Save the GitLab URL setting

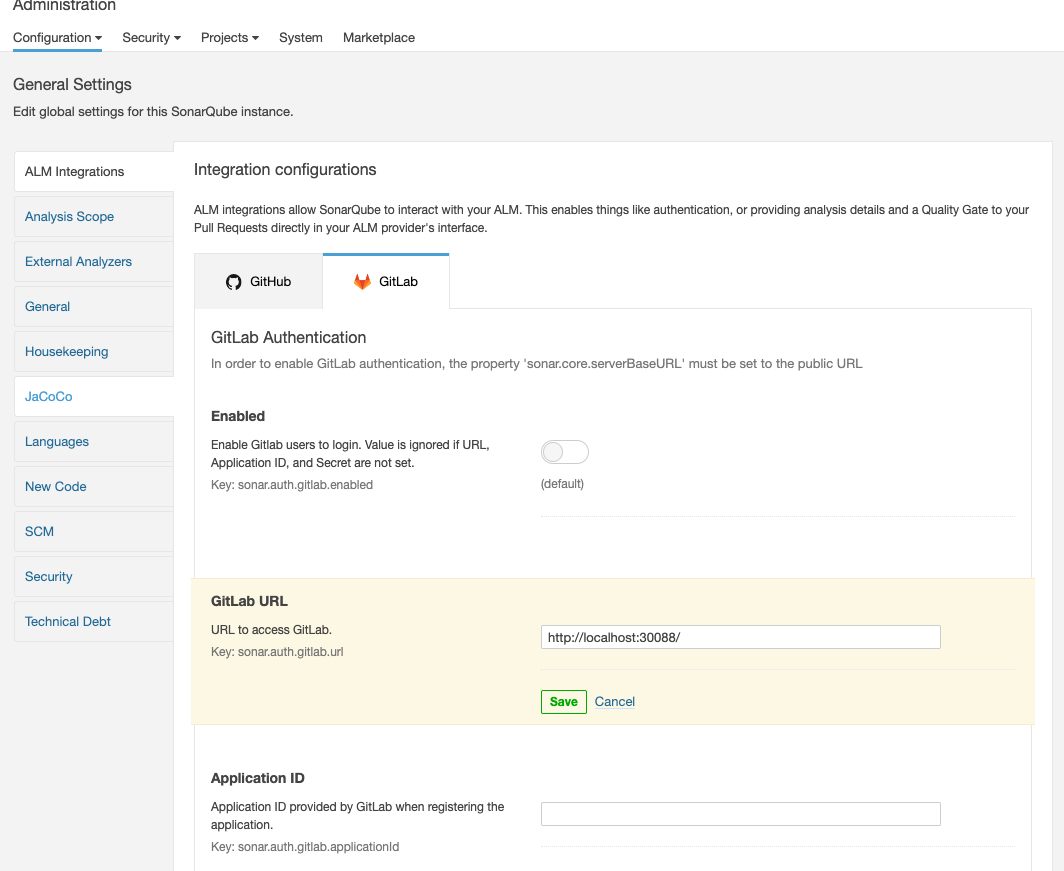coord(563,702)
